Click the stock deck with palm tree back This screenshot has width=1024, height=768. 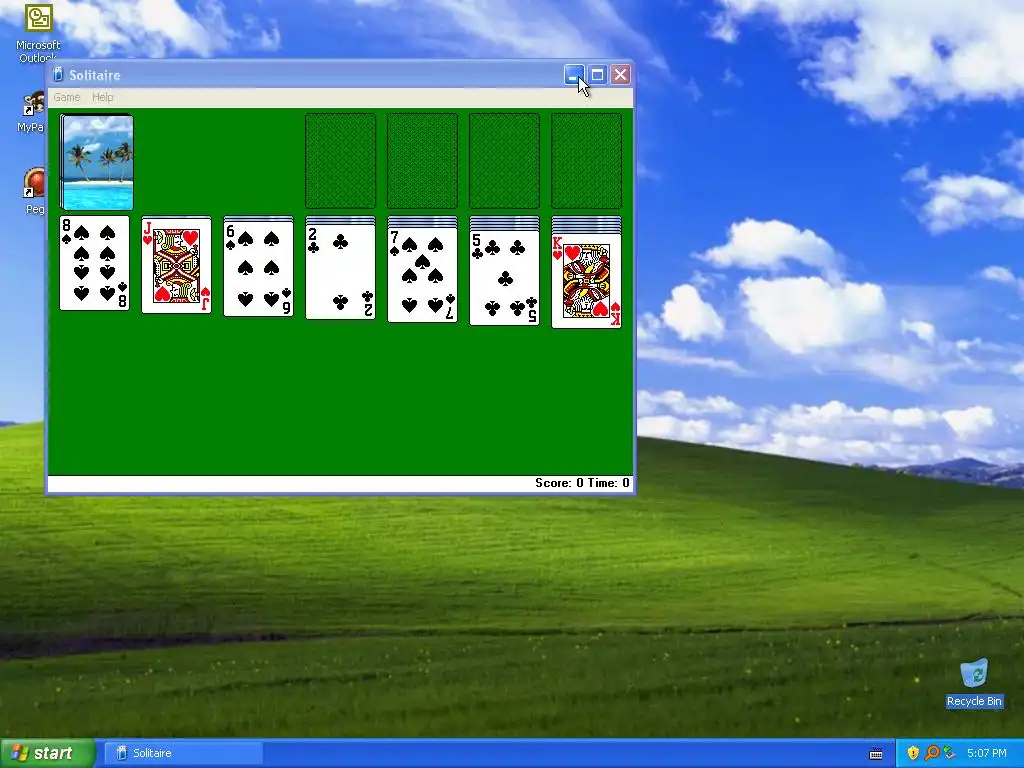97,162
